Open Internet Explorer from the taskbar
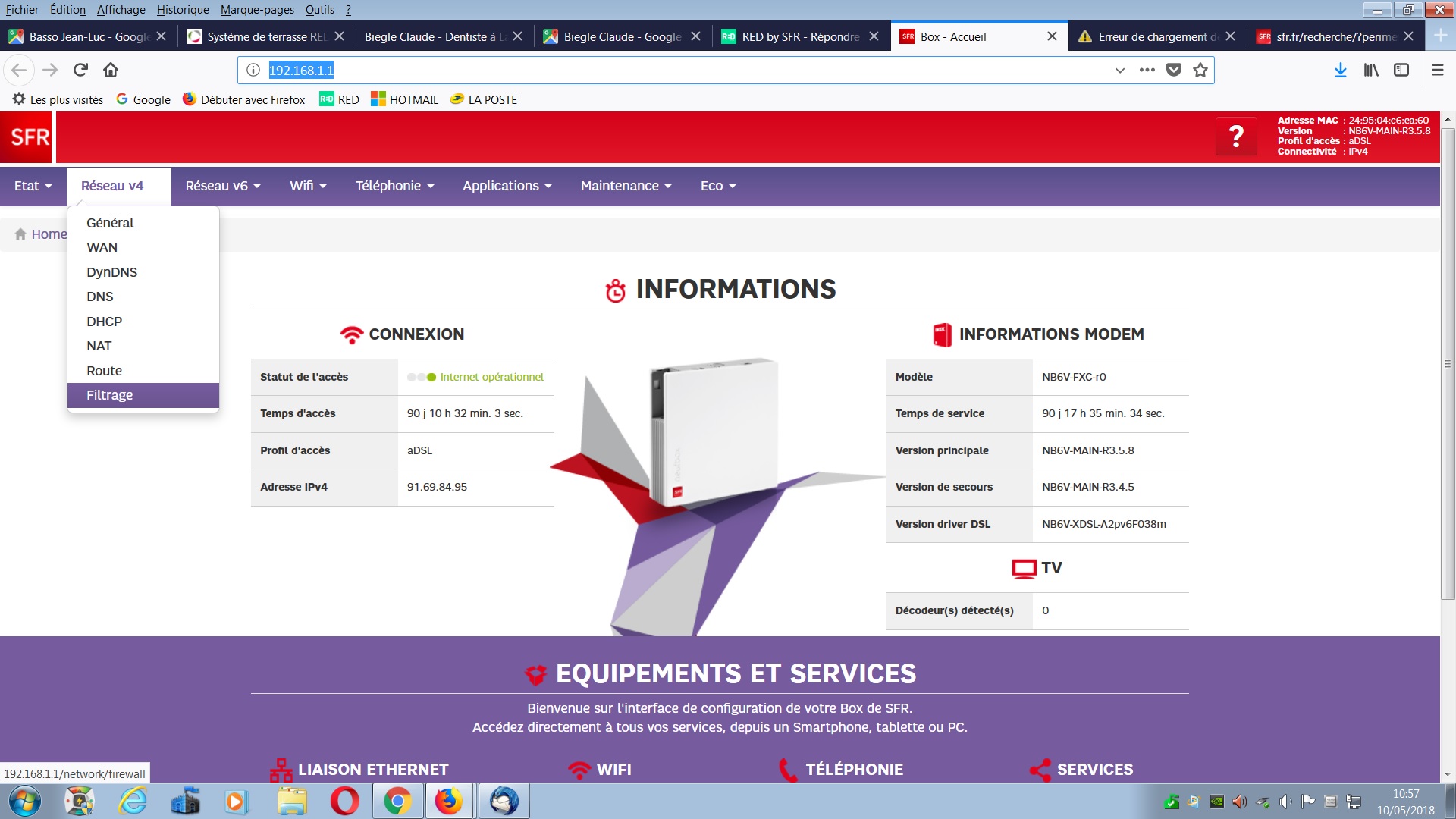1456x819 pixels. pyautogui.click(x=133, y=801)
